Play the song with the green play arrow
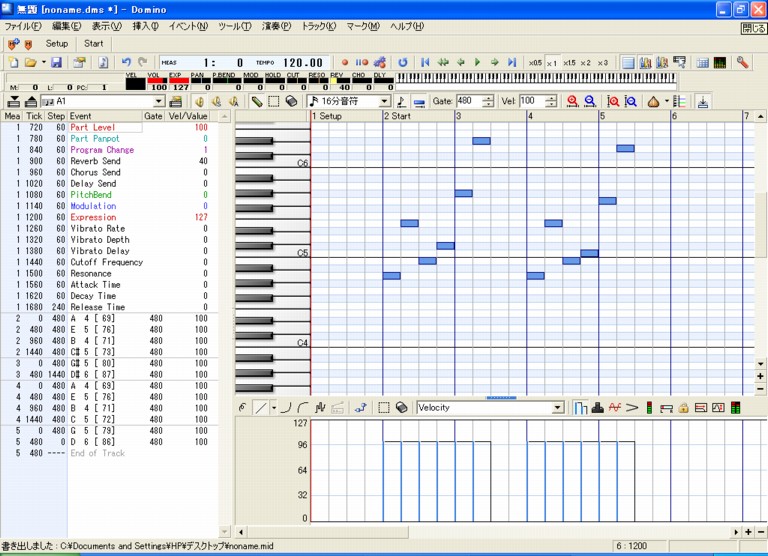 [477, 62]
